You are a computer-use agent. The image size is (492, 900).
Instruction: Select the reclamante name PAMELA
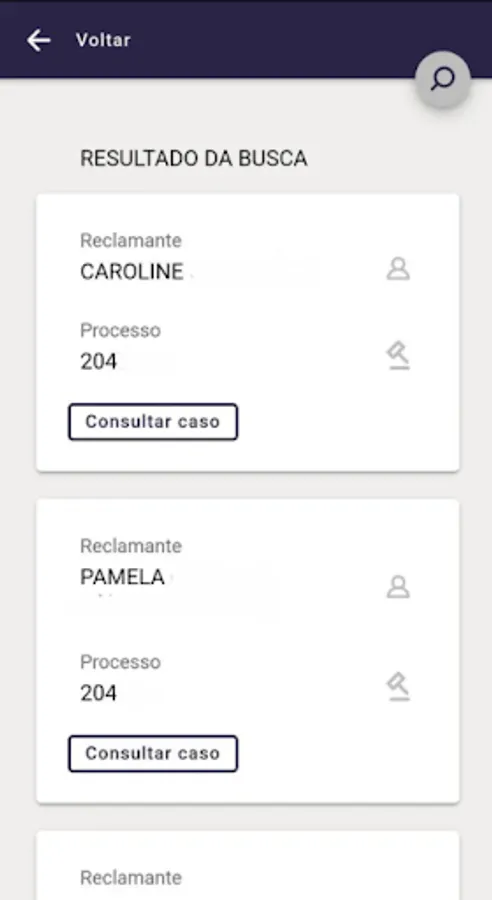pos(122,577)
